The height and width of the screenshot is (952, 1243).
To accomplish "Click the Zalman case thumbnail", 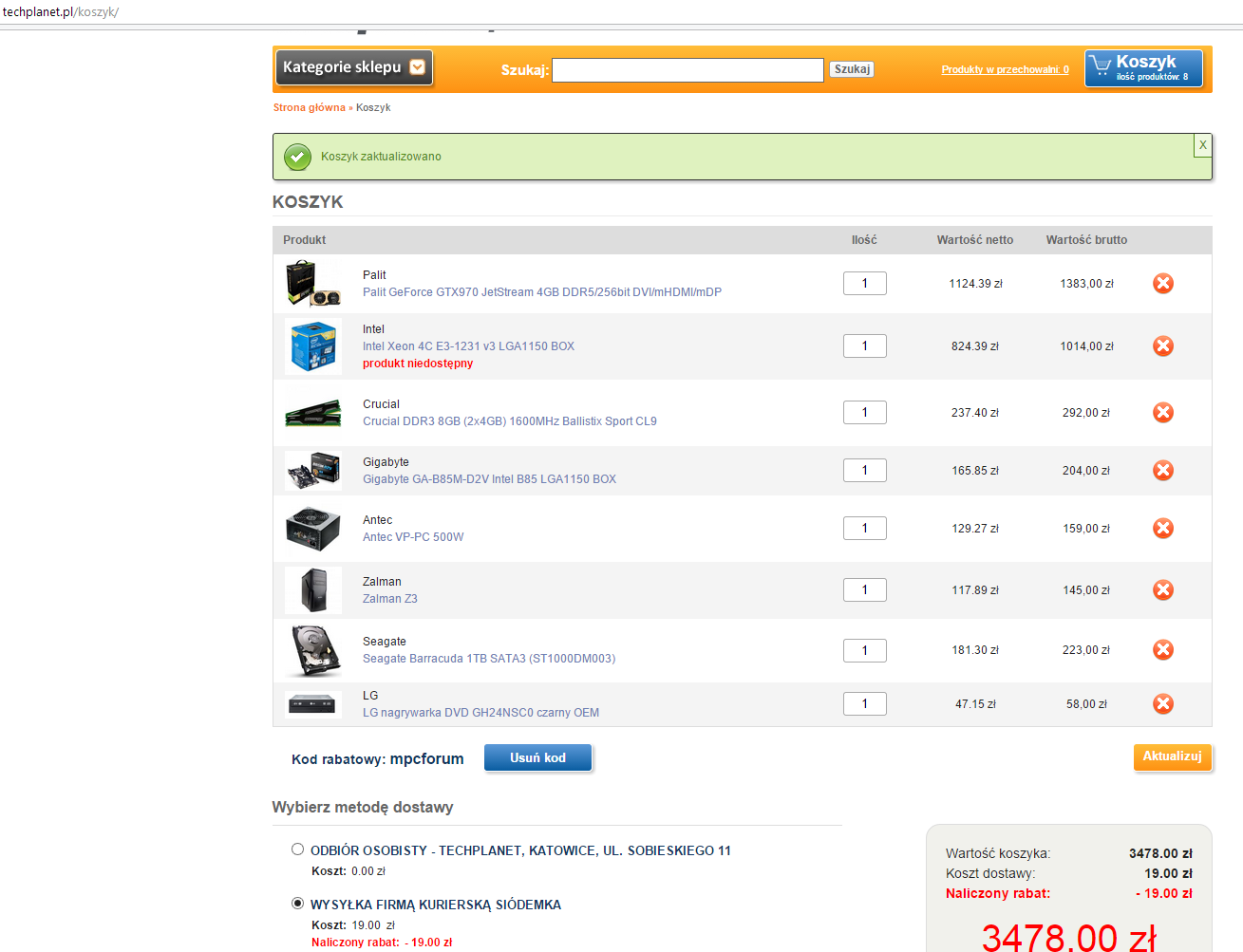I will (313, 590).
